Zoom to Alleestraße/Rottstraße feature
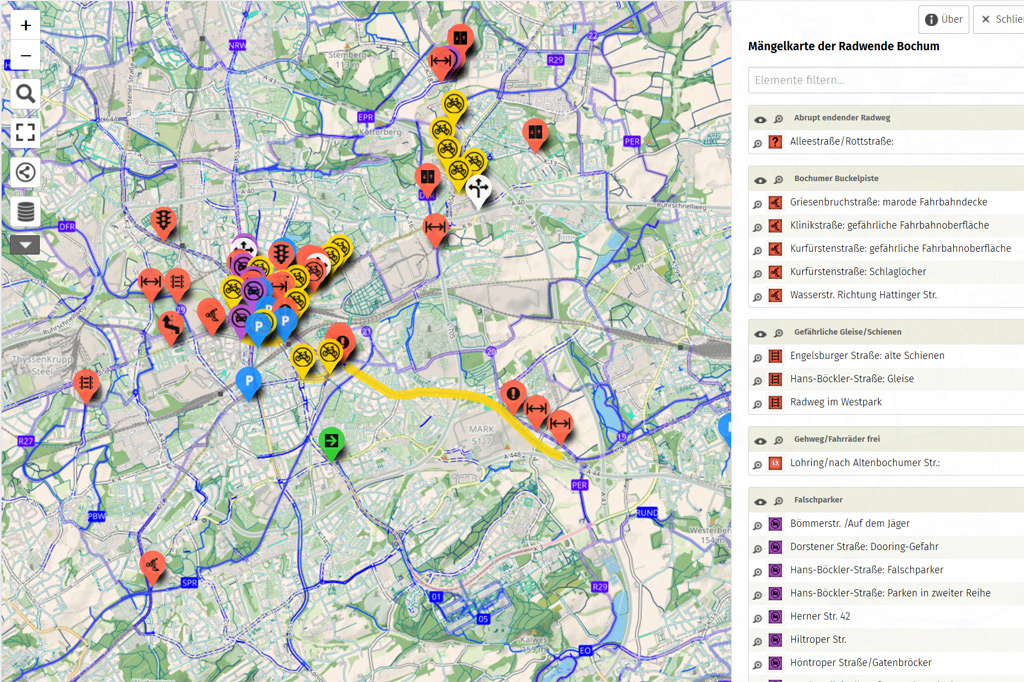The height and width of the screenshot is (682, 1024). (758, 144)
